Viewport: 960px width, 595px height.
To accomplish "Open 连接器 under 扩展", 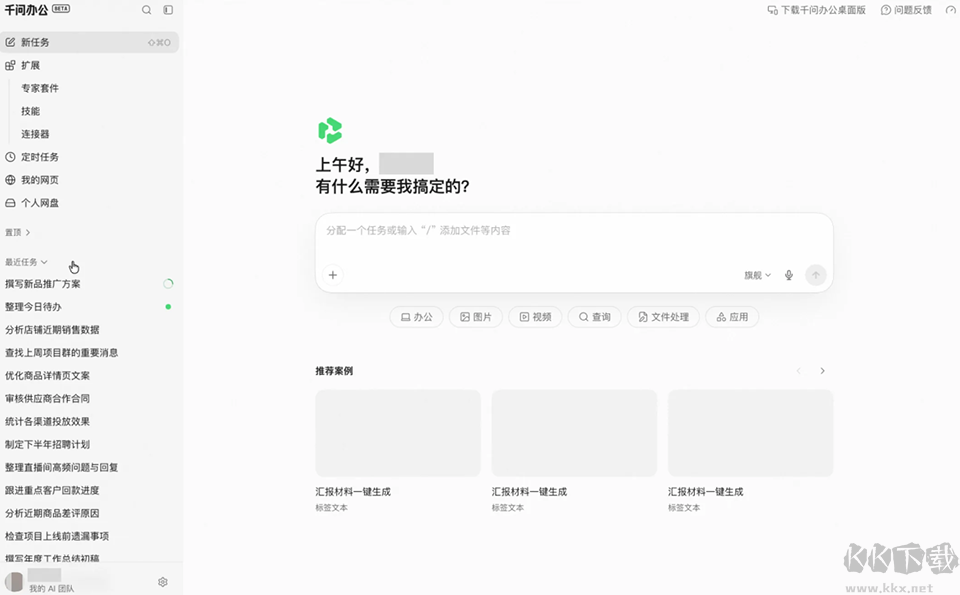I will pyautogui.click(x=35, y=134).
